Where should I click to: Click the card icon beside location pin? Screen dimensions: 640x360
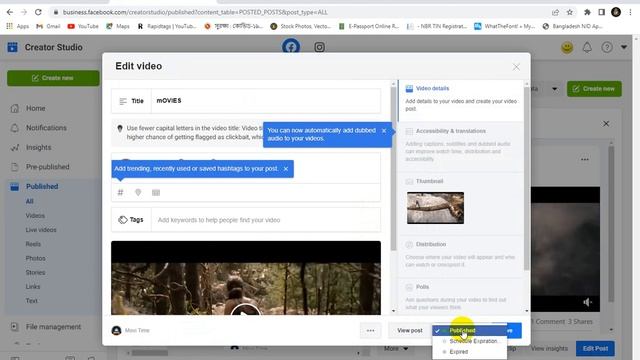tap(156, 192)
